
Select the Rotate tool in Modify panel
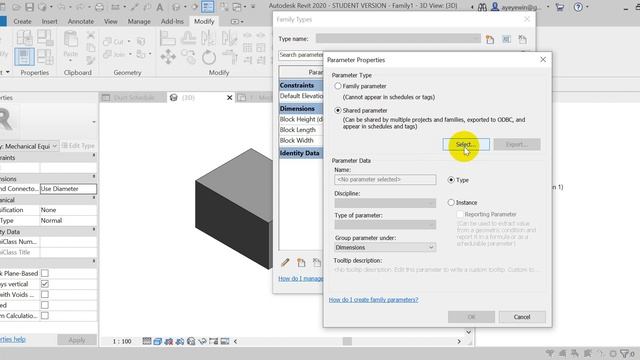tap(209, 57)
